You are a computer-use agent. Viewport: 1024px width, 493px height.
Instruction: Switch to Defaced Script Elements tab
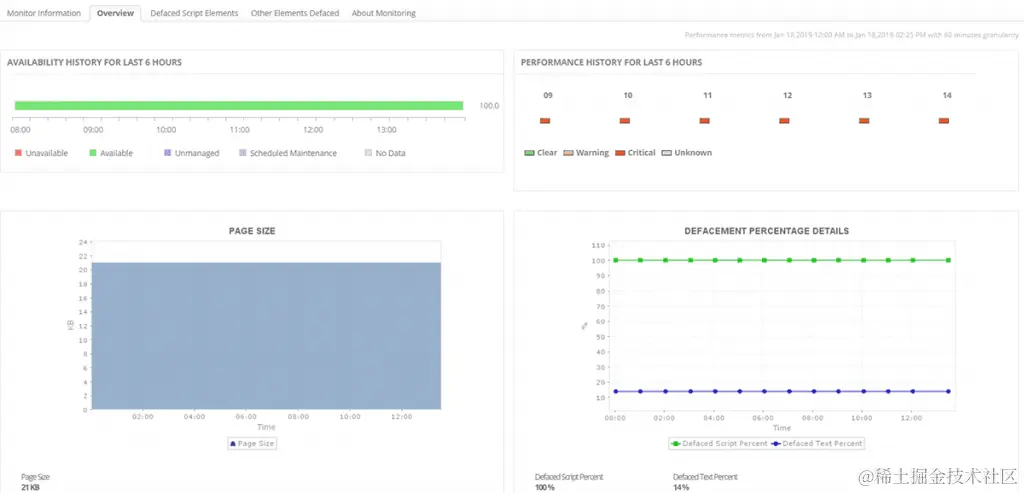[194, 13]
